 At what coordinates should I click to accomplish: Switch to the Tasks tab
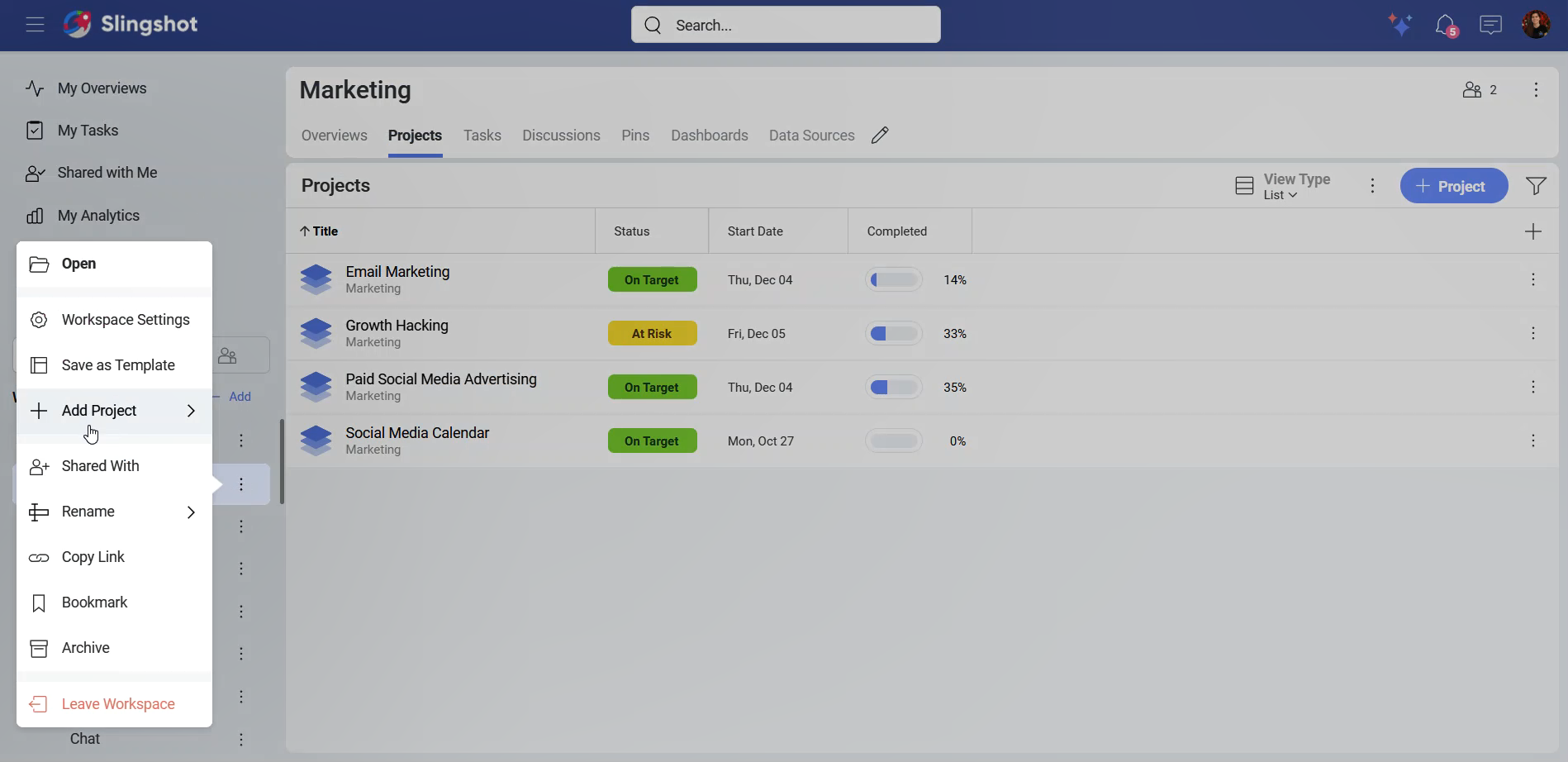pos(482,136)
